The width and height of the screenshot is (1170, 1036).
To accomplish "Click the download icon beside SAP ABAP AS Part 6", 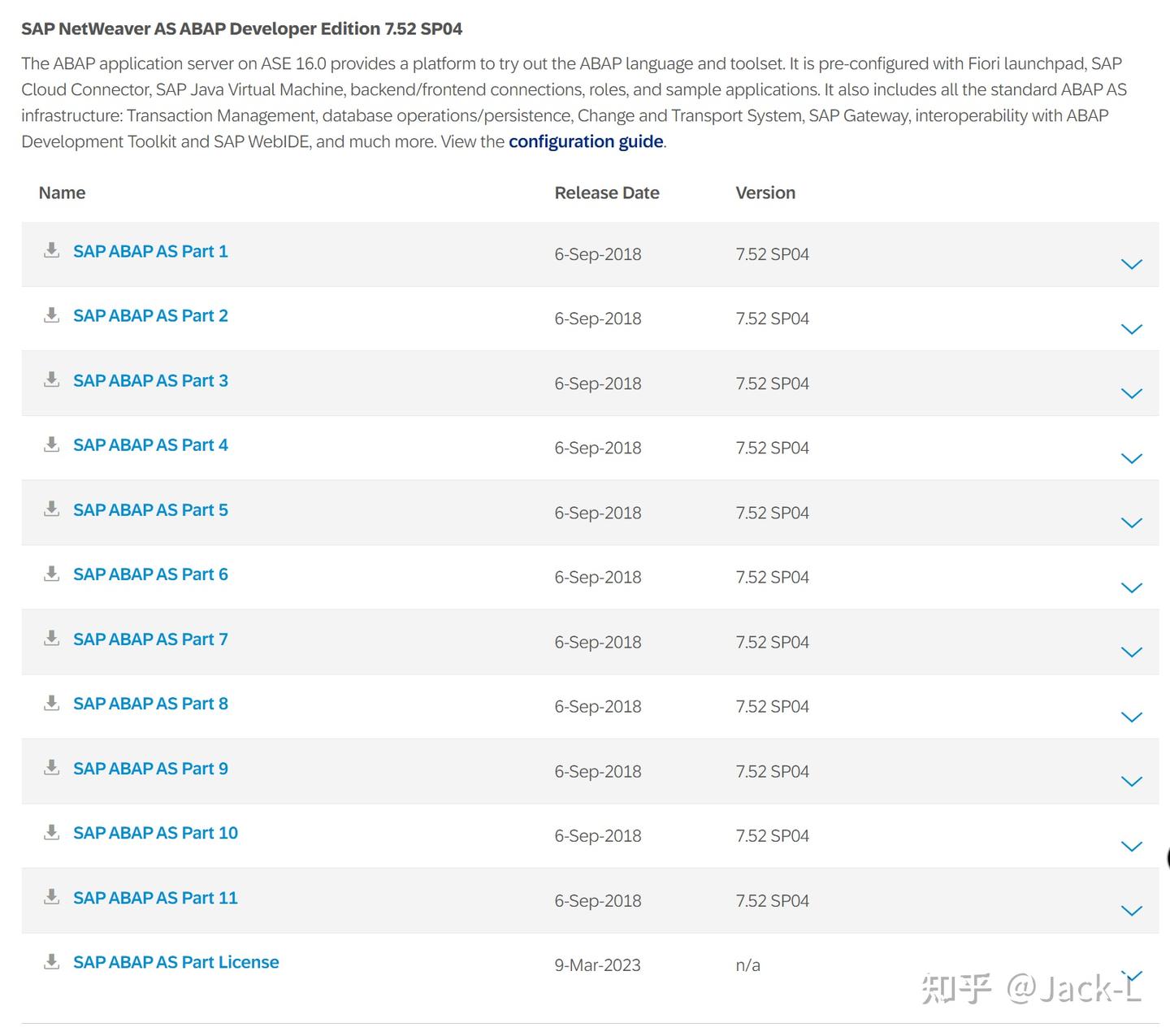I will click(x=52, y=573).
